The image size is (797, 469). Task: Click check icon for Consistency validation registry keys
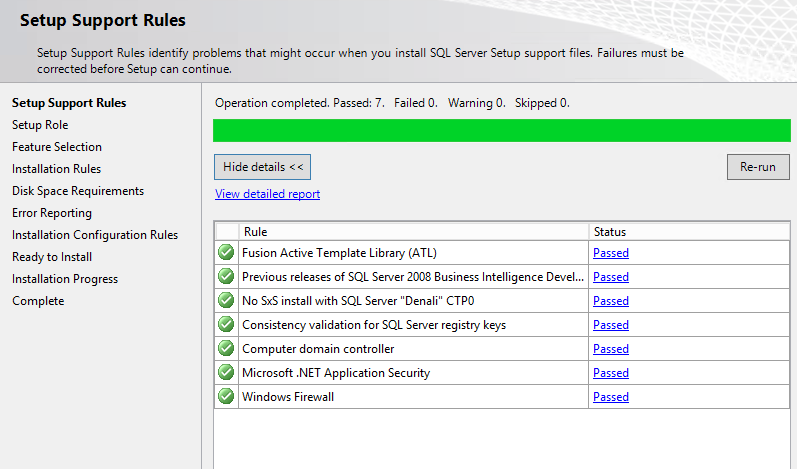coord(226,324)
